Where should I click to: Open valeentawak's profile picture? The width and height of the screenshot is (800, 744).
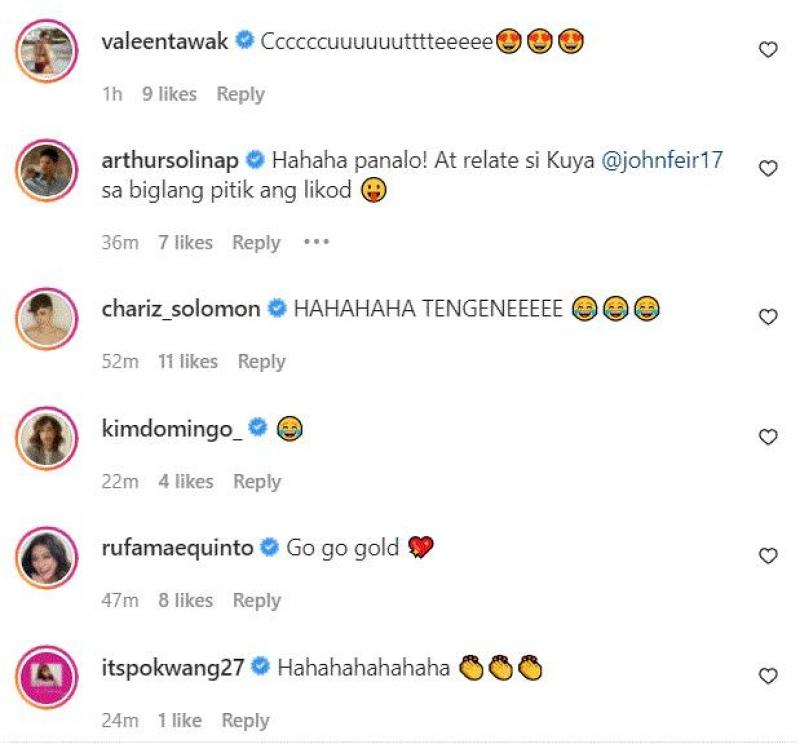[46, 51]
